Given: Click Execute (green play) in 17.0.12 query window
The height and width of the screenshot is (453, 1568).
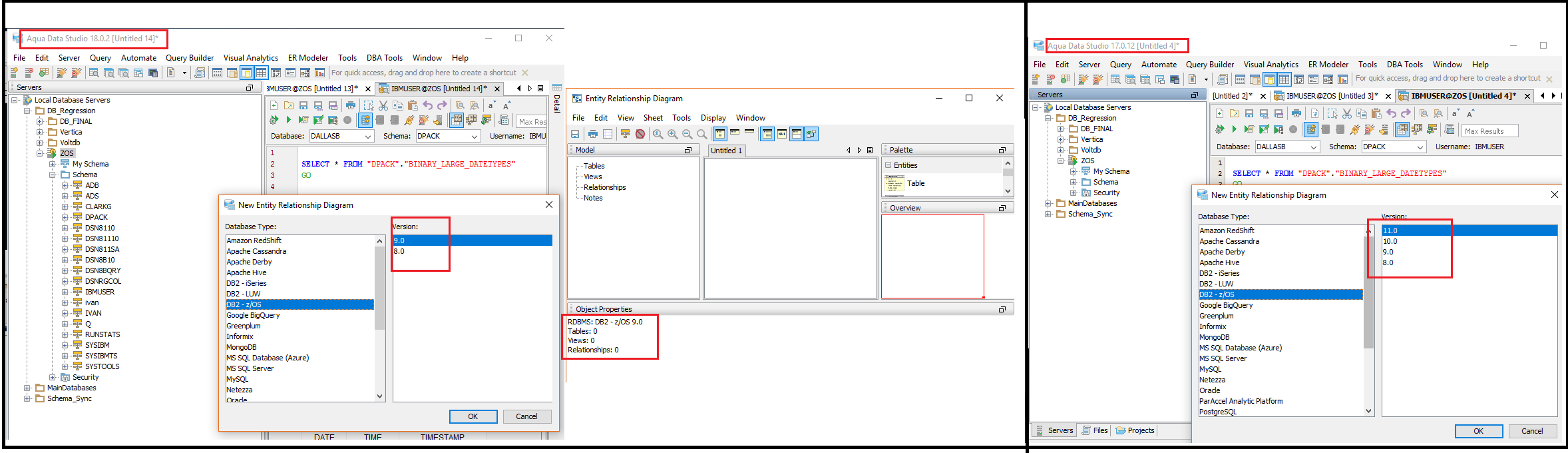Looking at the screenshot, I should pos(1234,129).
